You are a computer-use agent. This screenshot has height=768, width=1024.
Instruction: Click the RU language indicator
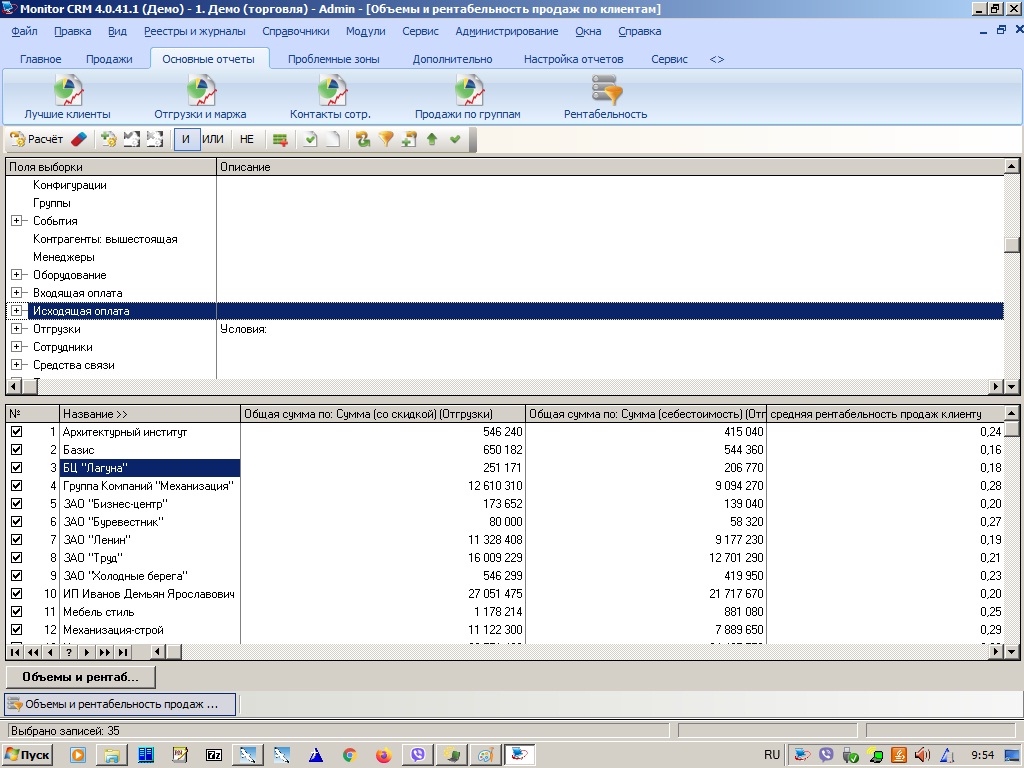772,755
